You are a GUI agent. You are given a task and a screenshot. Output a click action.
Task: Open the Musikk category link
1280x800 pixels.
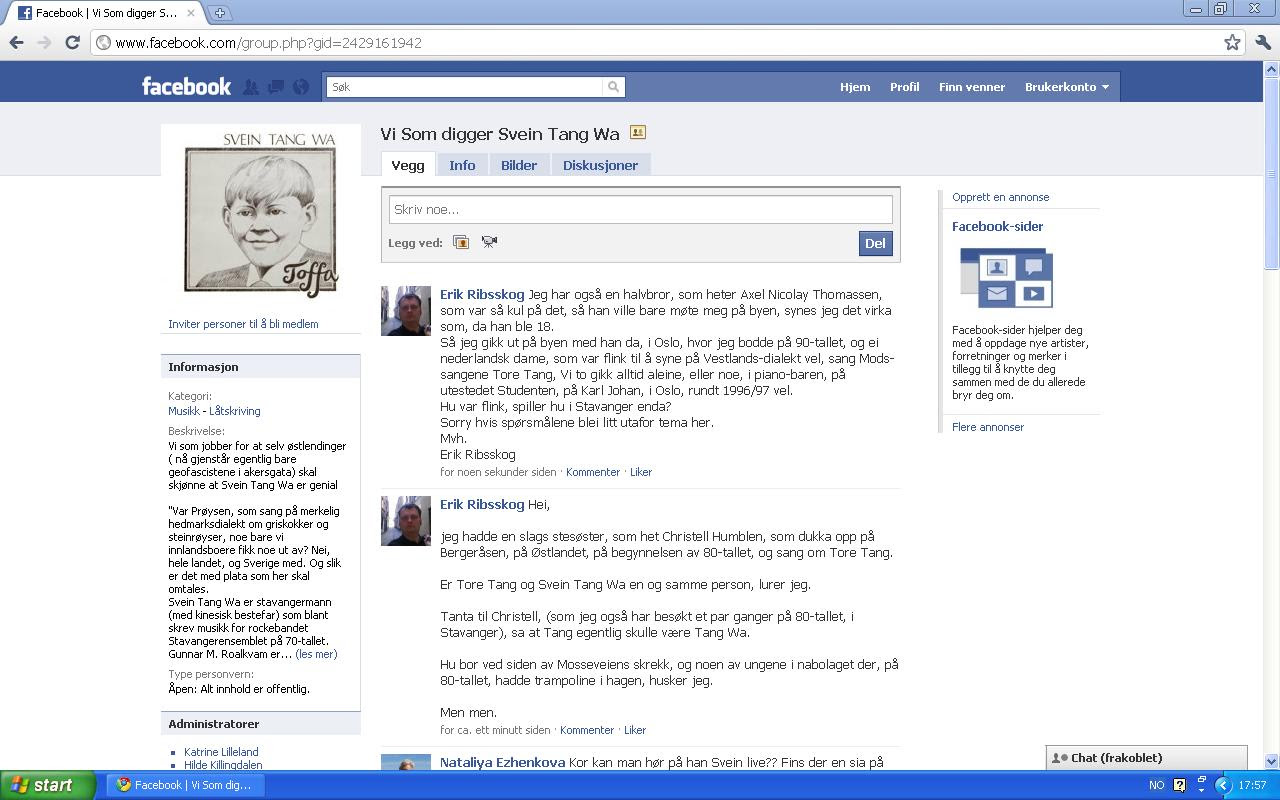184,411
